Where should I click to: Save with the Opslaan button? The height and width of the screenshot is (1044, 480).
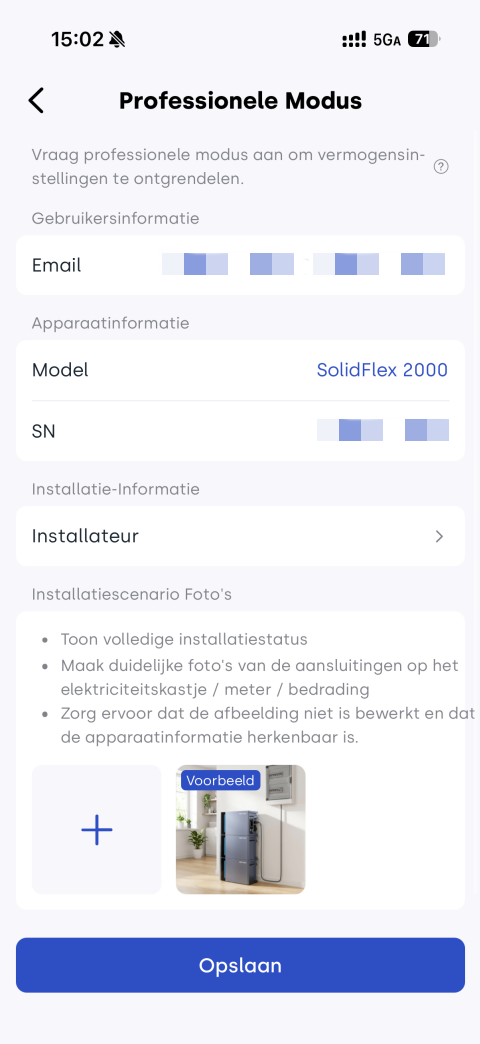coord(240,965)
